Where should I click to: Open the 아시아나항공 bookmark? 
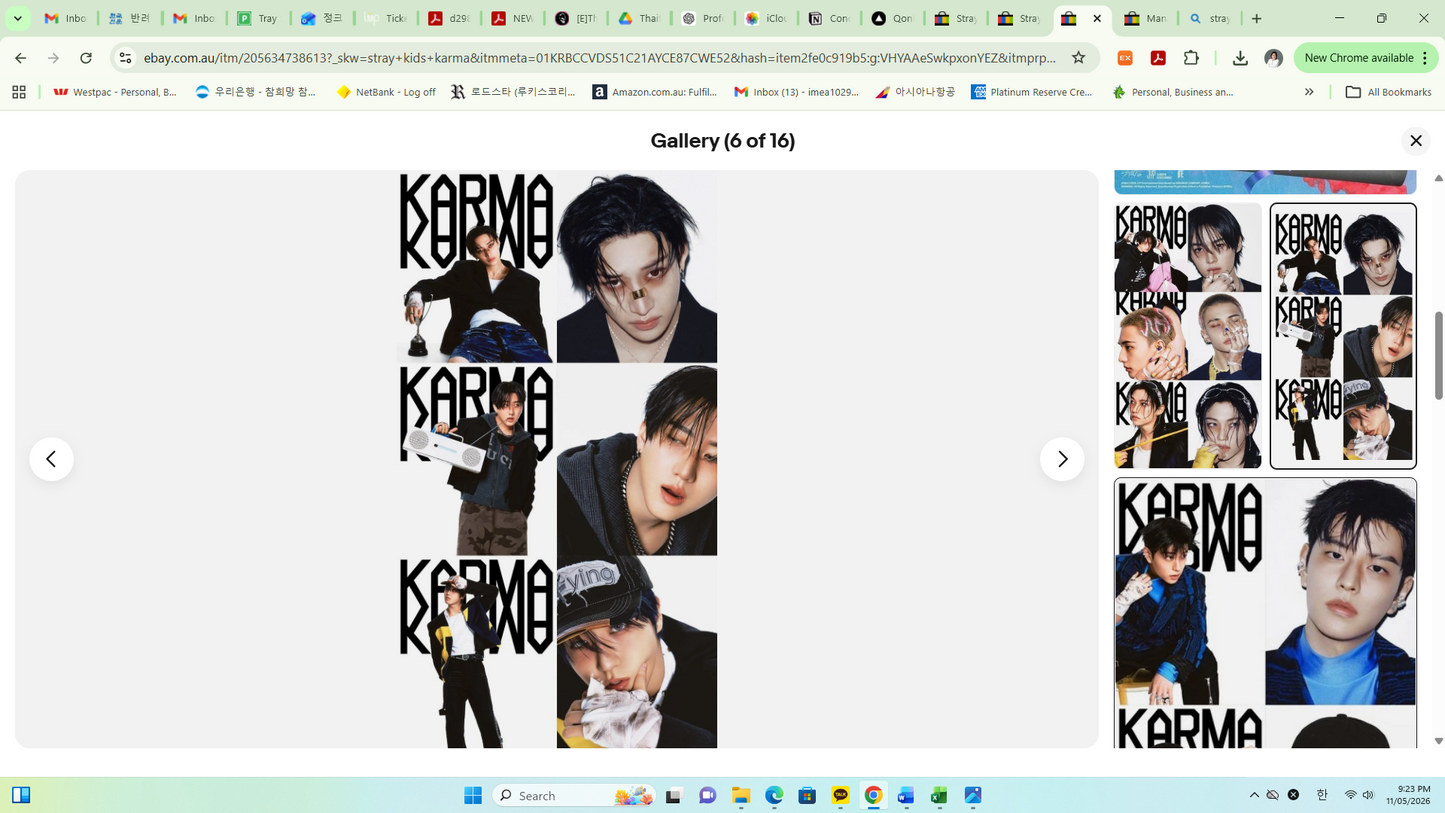(915, 92)
